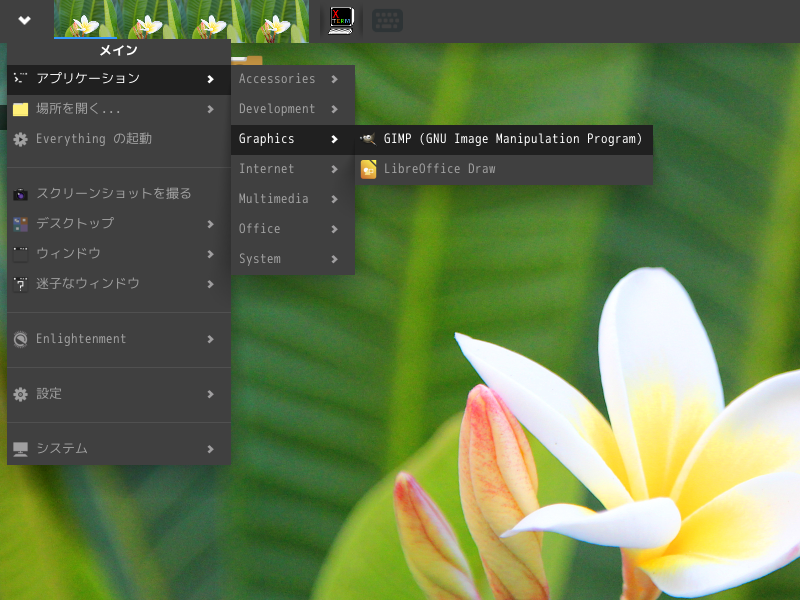This screenshot has width=800, height=600.
Task: Select the Graphics category
Action: pos(293,139)
